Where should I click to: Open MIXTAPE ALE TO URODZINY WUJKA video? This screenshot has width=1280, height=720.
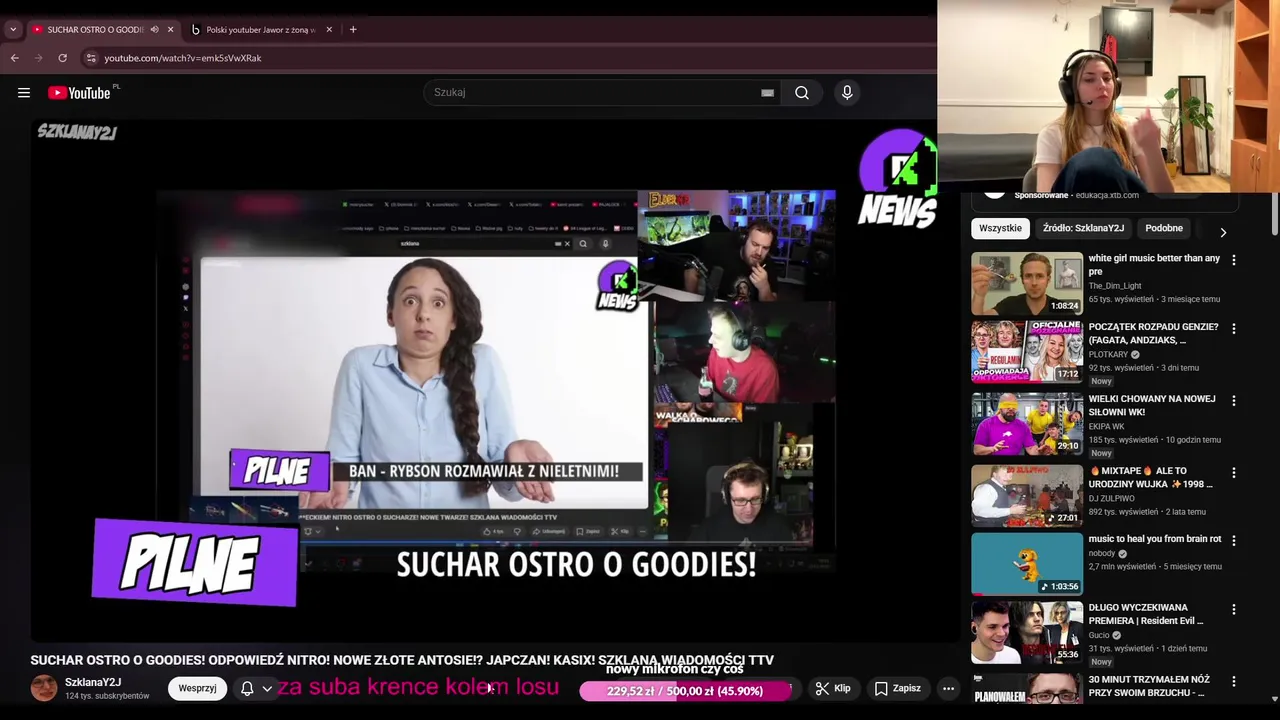(1150, 477)
